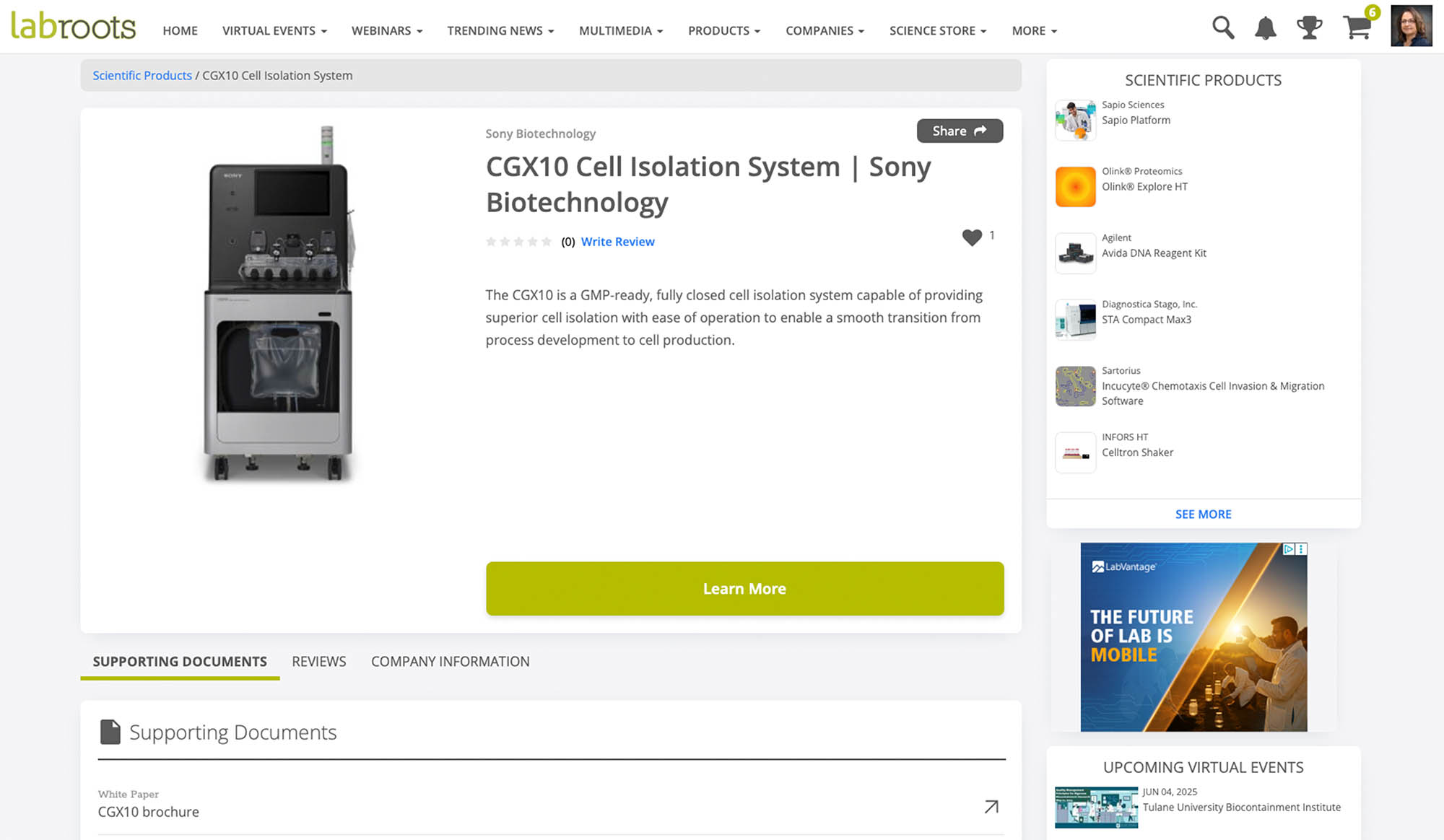The width and height of the screenshot is (1444, 840).
Task: Expand the More navigation dropdown
Action: coord(1034,31)
